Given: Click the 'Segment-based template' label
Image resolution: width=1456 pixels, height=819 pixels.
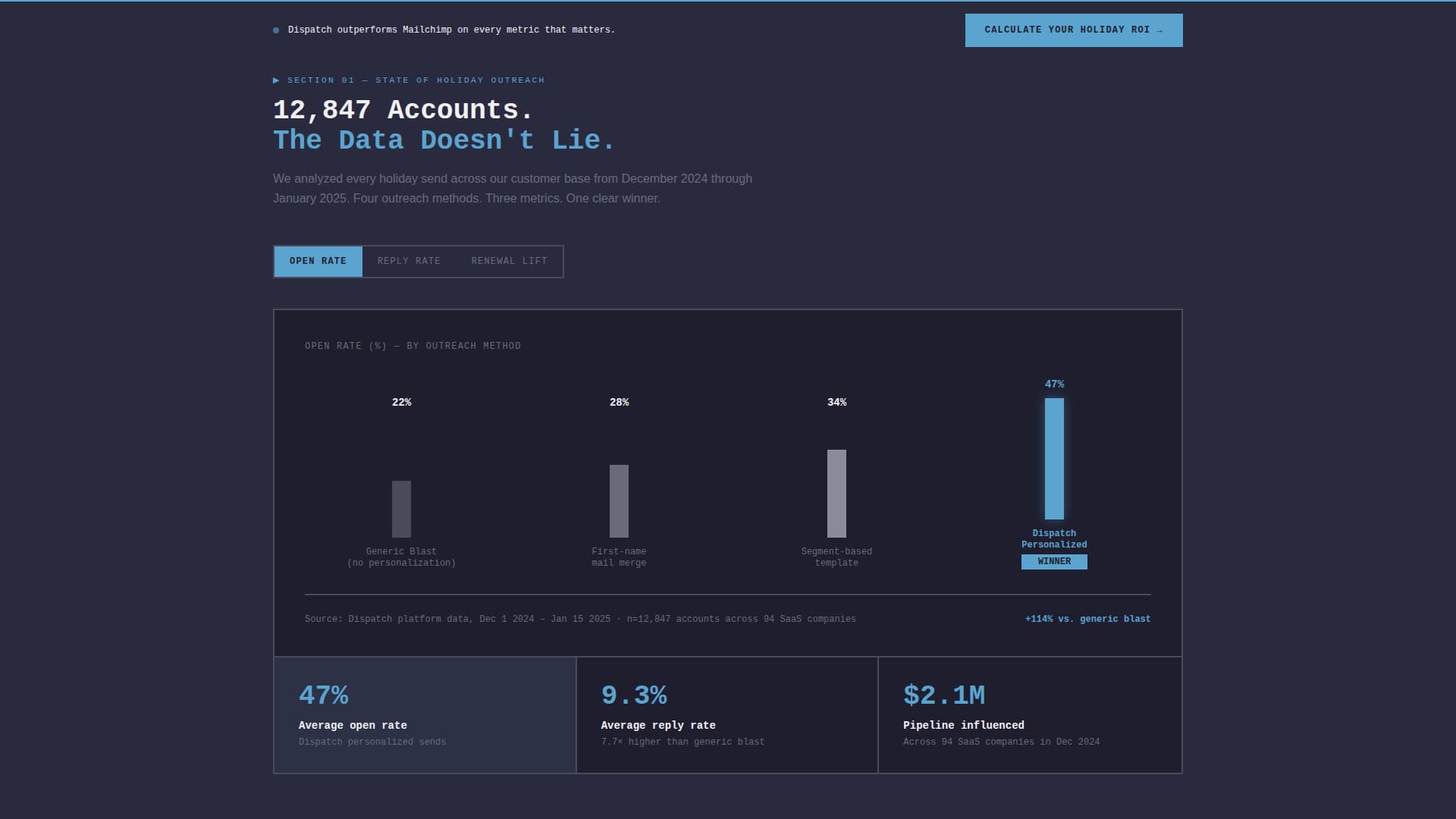Looking at the screenshot, I should pos(836,557).
